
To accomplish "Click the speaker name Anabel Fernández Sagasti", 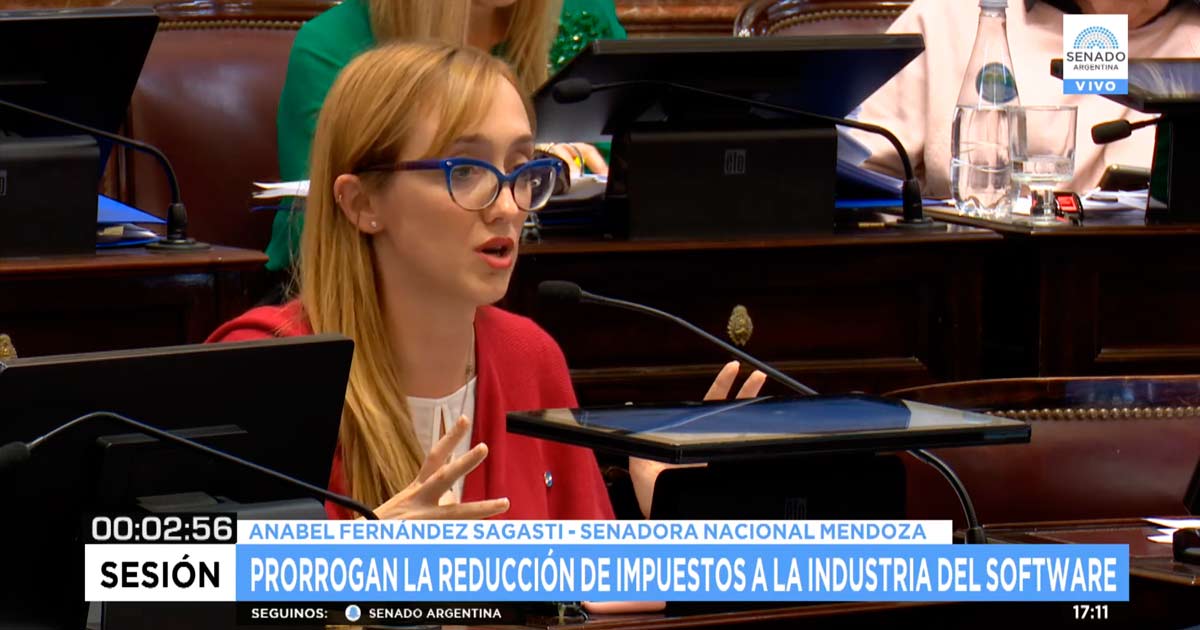I will [406, 532].
